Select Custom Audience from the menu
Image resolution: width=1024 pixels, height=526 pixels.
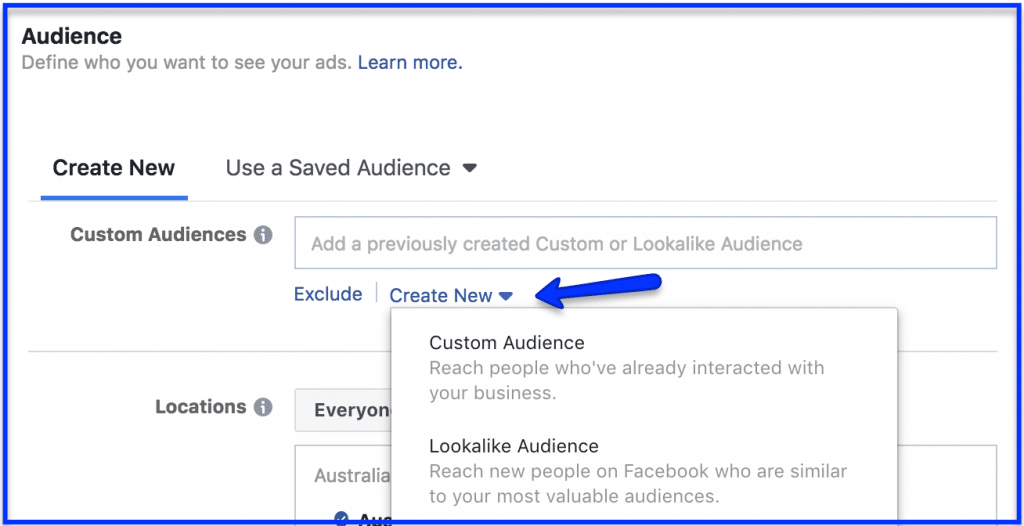pyautogui.click(x=507, y=342)
